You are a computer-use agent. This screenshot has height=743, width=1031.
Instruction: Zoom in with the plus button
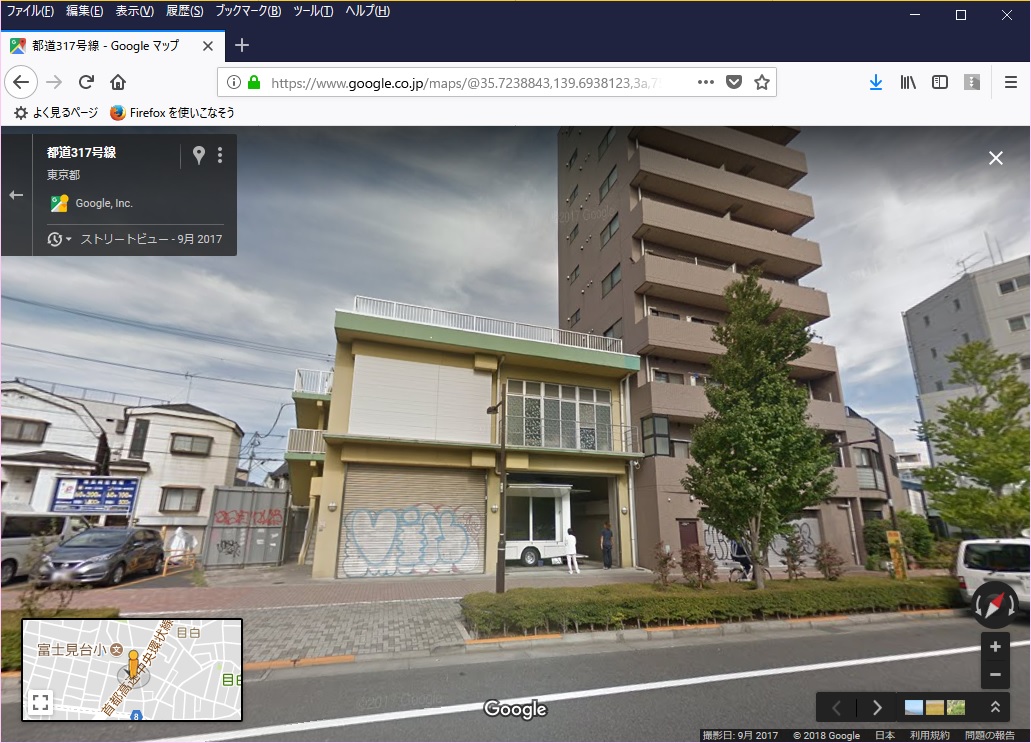pos(994,646)
